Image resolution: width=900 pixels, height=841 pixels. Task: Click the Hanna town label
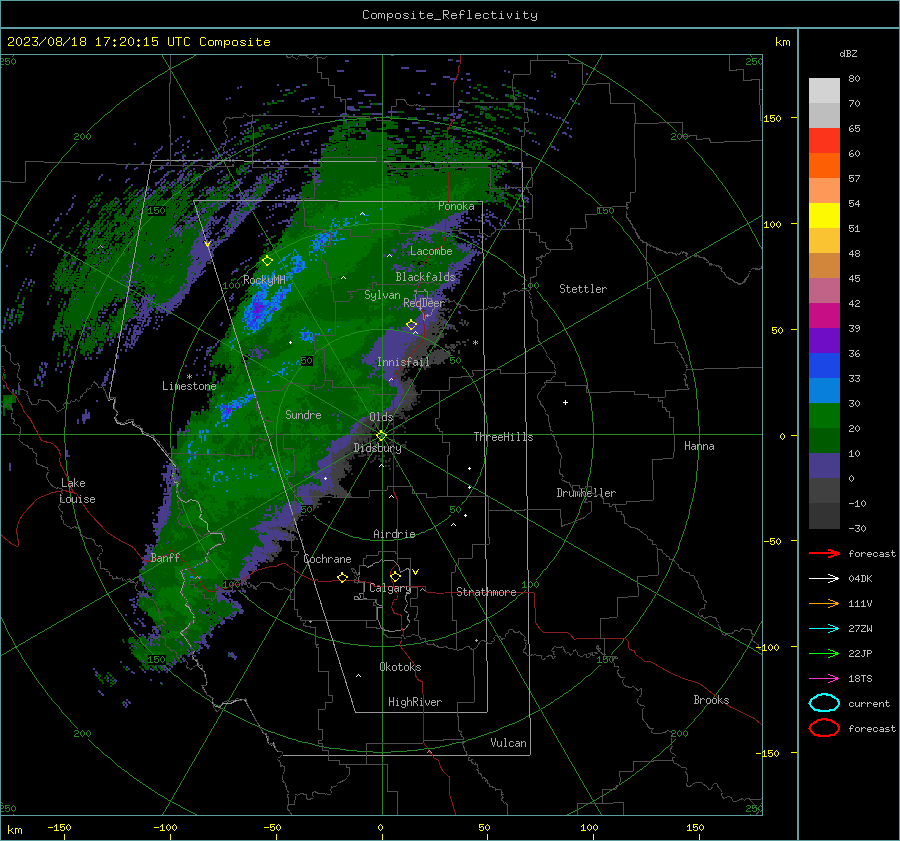(x=699, y=446)
